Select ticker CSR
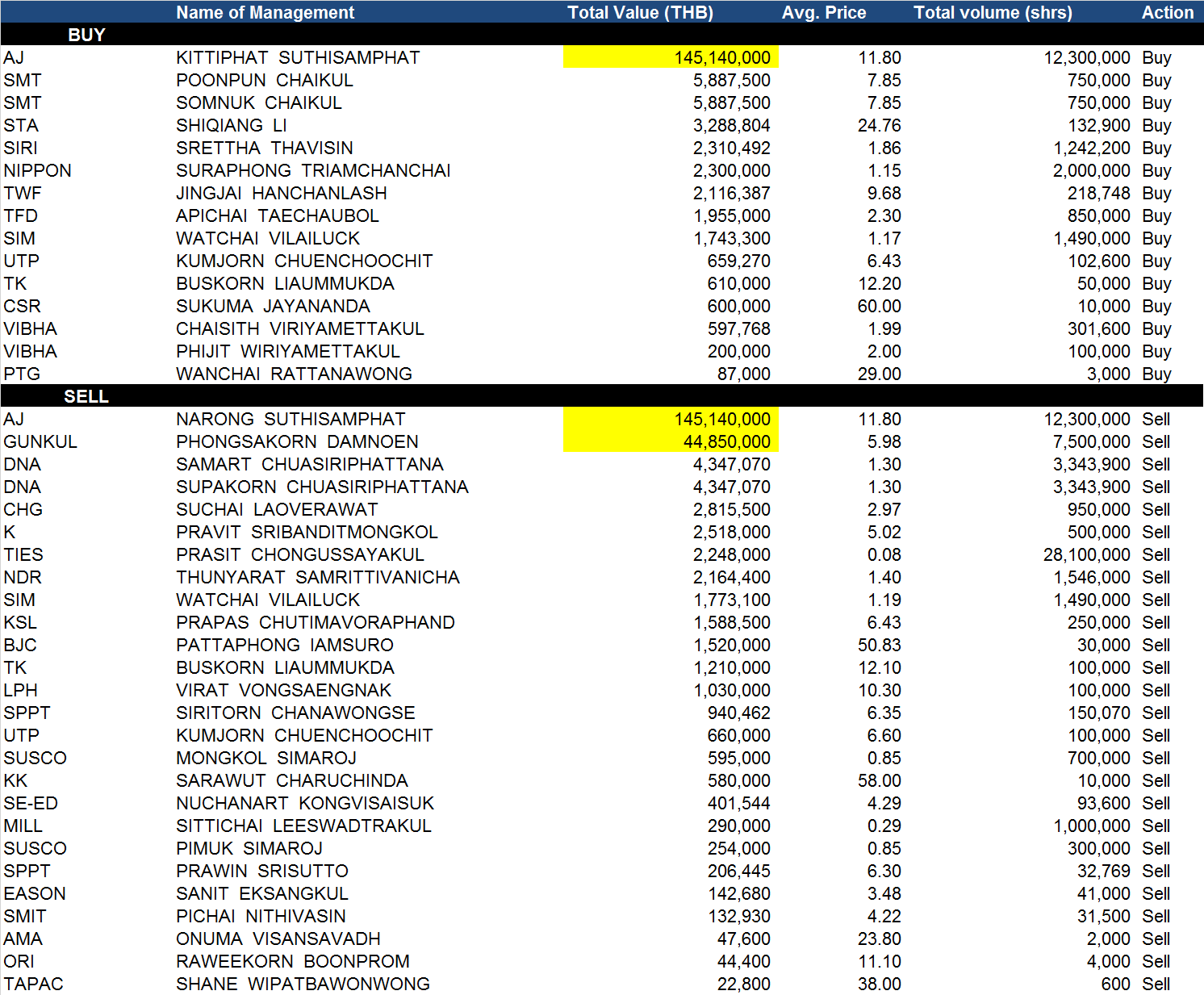This screenshot has width=1204, height=995. click(22, 306)
